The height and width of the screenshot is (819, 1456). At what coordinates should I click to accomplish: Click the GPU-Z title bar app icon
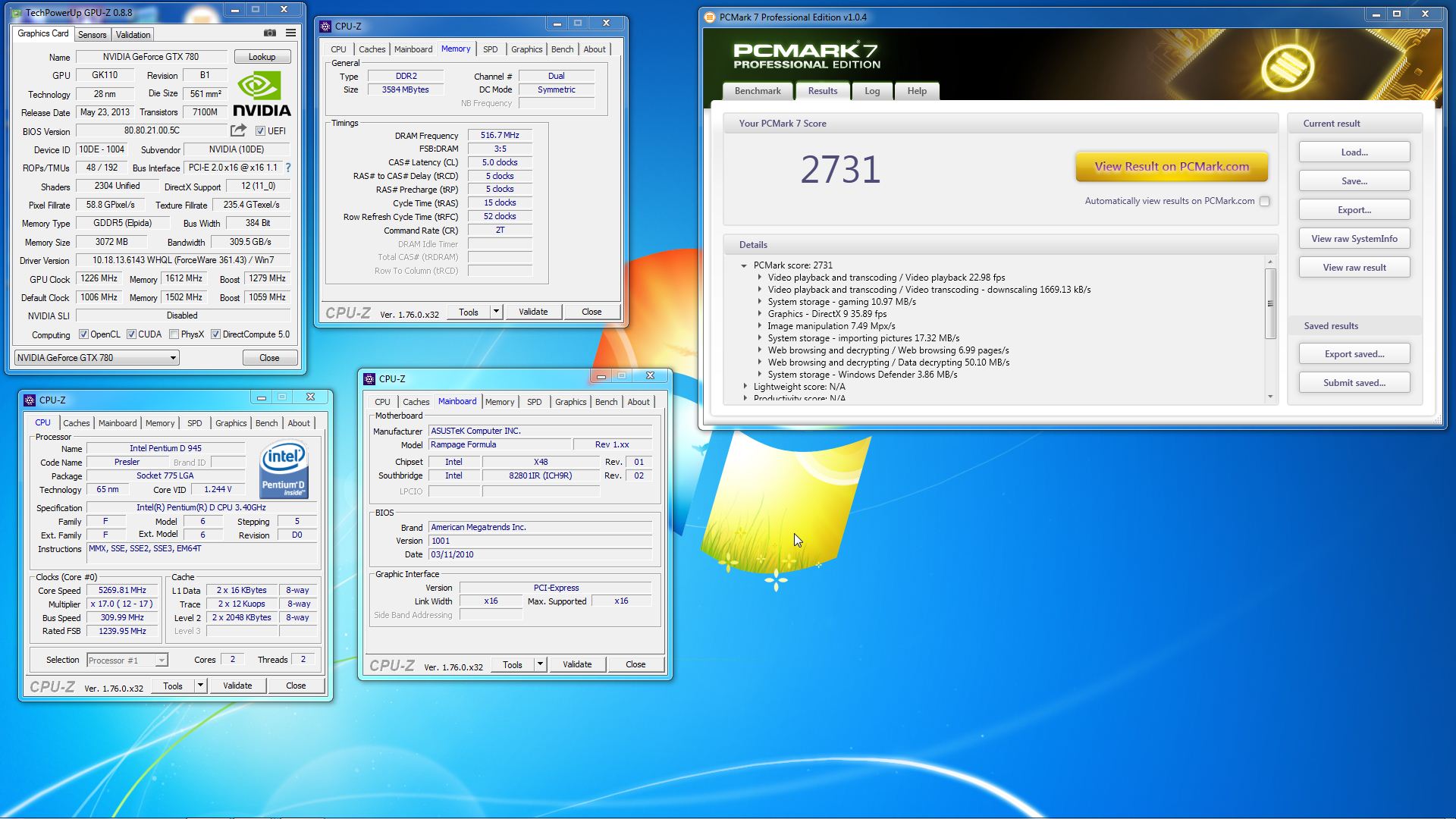[17, 13]
